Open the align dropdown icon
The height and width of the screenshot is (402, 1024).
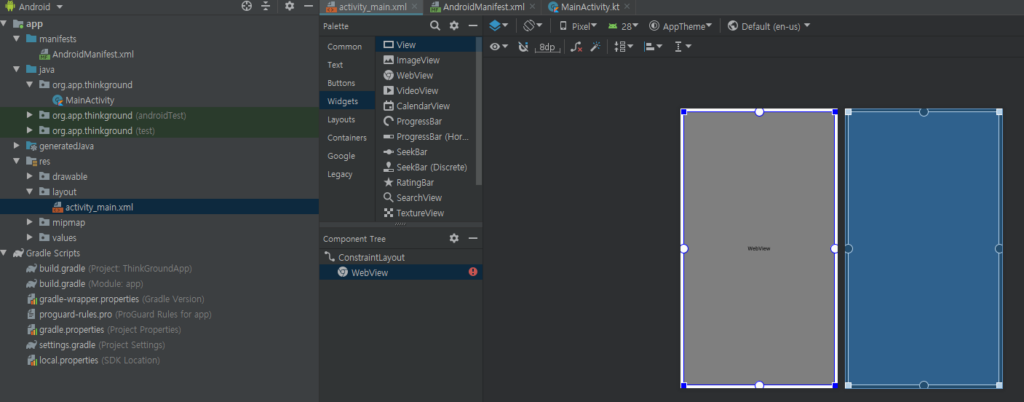[x=652, y=46]
